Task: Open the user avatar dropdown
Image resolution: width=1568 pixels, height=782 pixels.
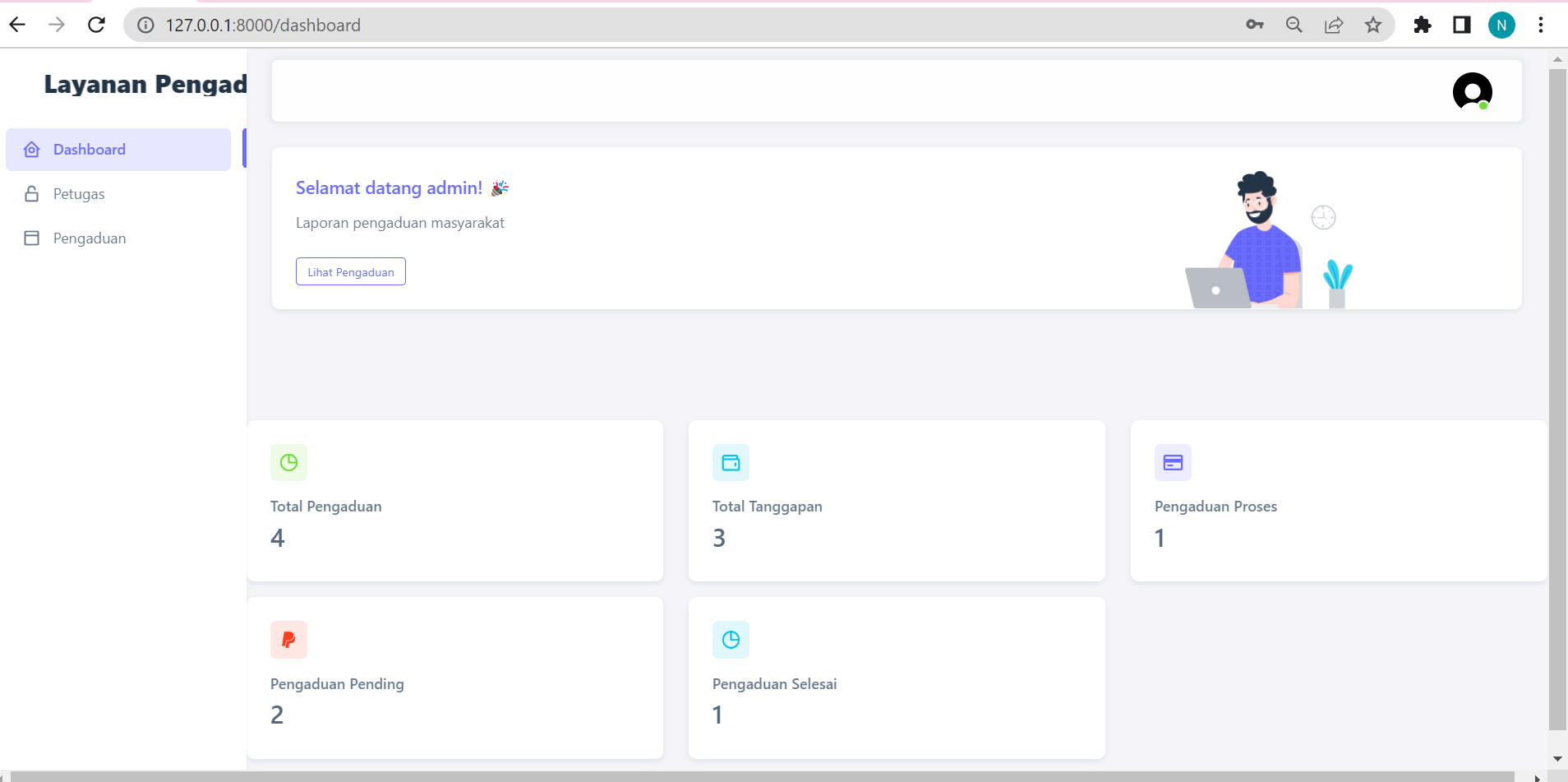Action: (x=1472, y=91)
